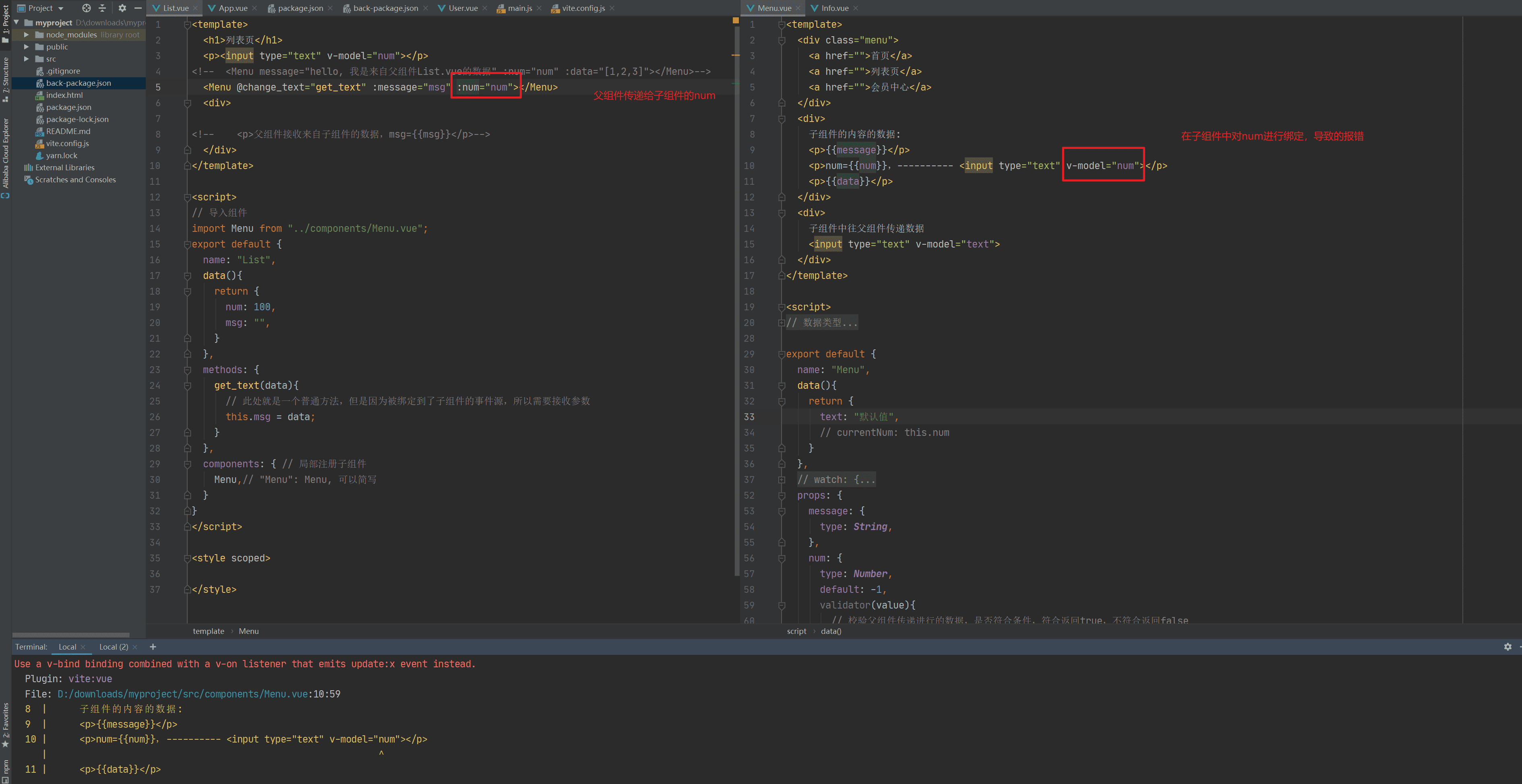
Task: Open terminal panel settings gear
Action: 1507,647
